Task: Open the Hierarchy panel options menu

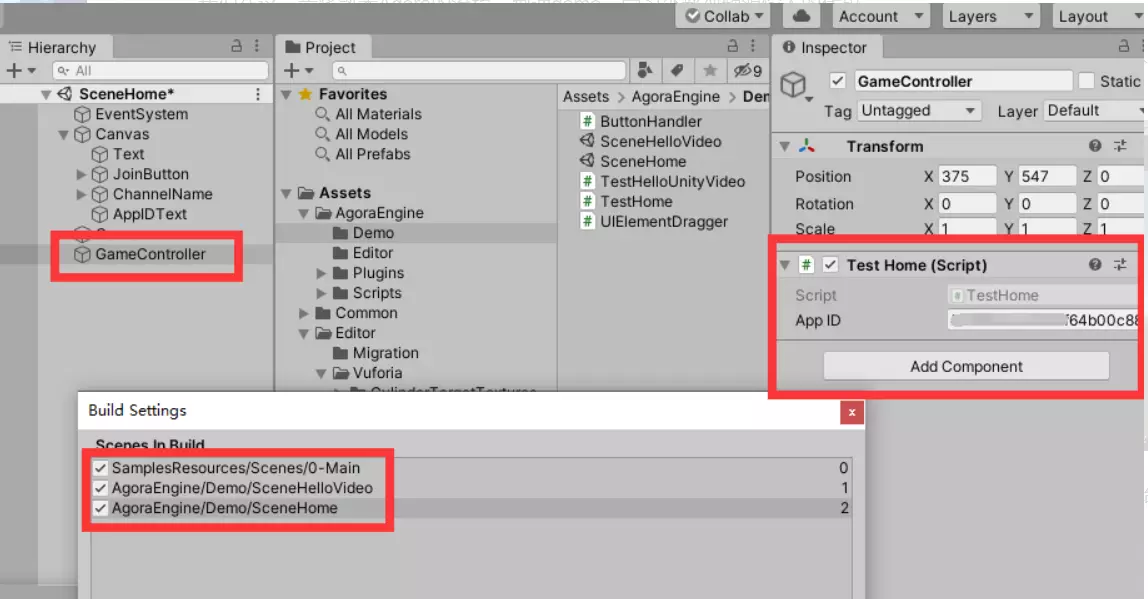Action: pos(257,46)
